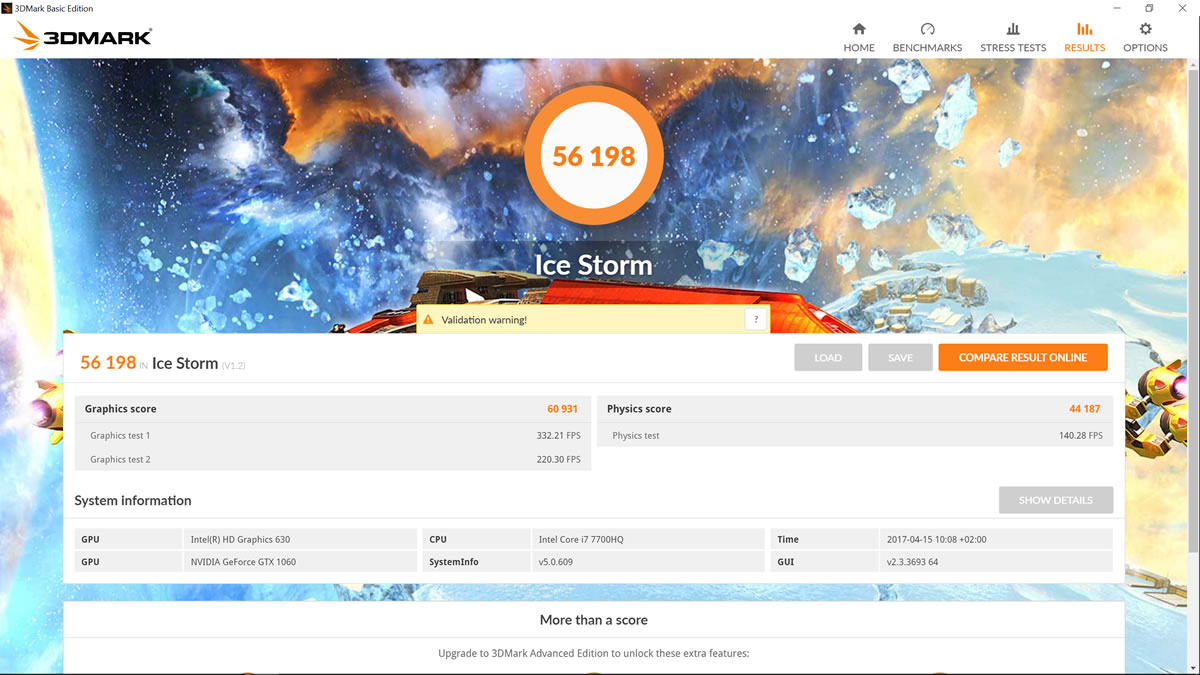1200x675 pixels.
Task: Click the 56 198 score circle
Action: 594,156
